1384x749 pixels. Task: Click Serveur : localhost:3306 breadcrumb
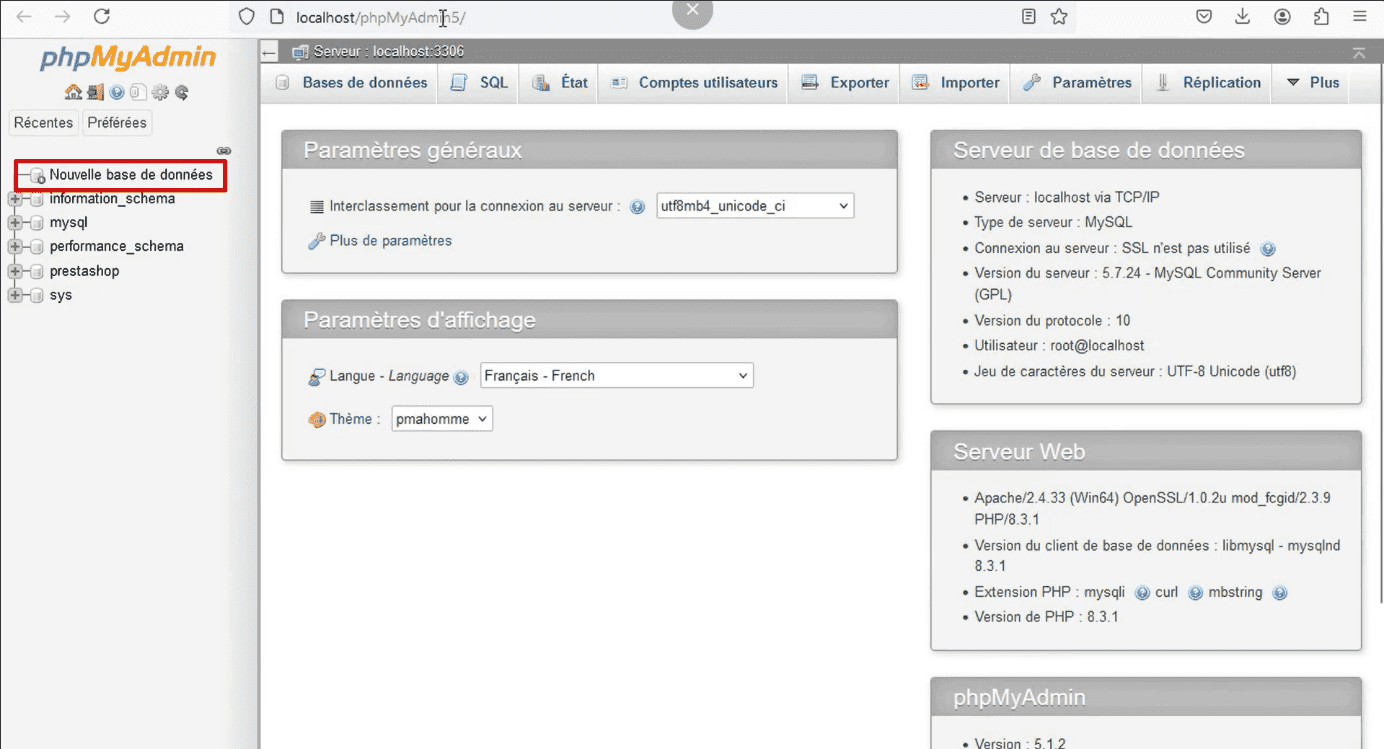(x=389, y=51)
